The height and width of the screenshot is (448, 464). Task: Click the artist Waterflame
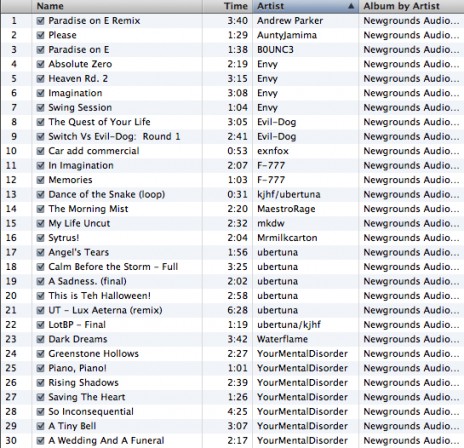click(282, 339)
